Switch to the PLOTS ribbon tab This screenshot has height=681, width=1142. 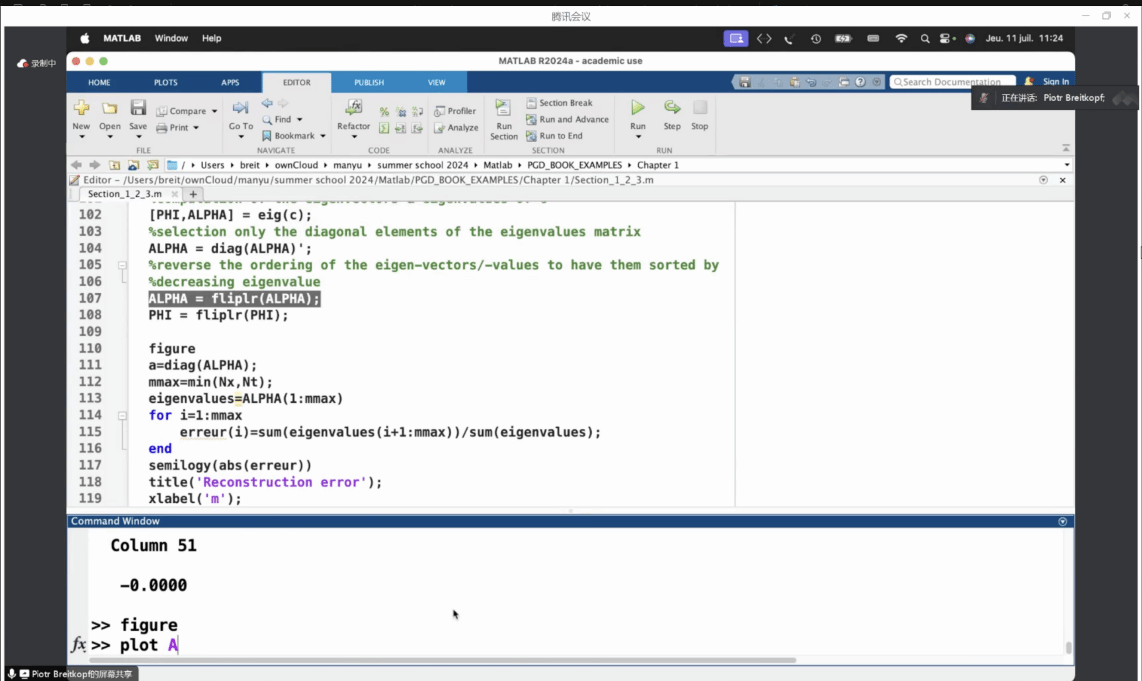click(x=165, y=82)
